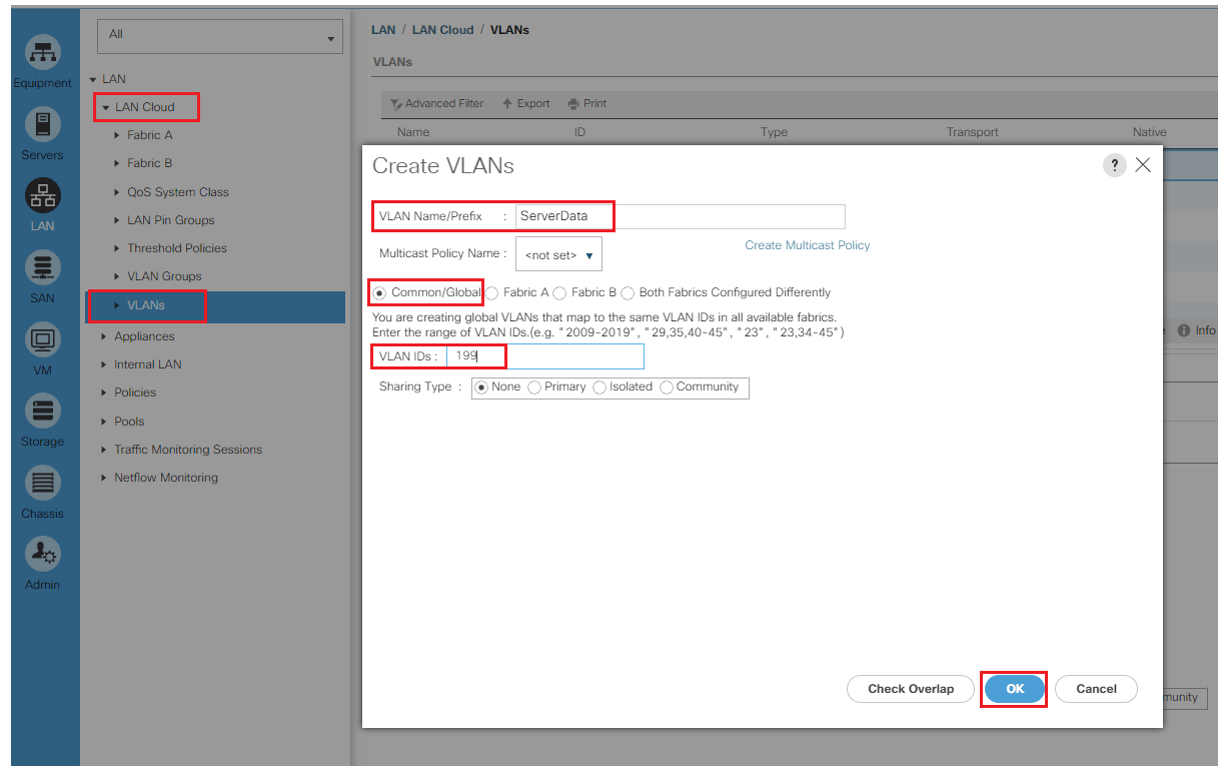
Task: Select Both Fabrics Configured Differently option
Action: tap(628, 293)
